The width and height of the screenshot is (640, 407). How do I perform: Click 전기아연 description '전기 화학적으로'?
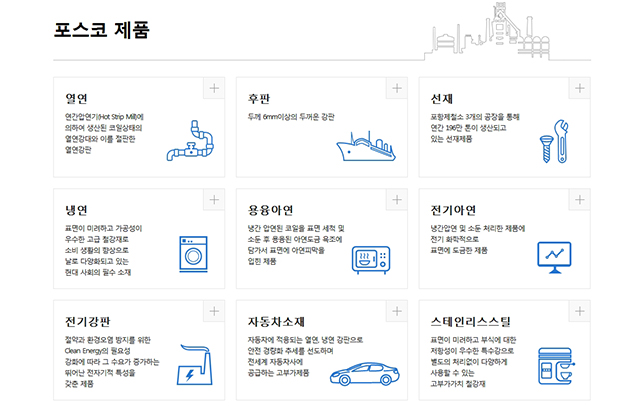[455, 240]
